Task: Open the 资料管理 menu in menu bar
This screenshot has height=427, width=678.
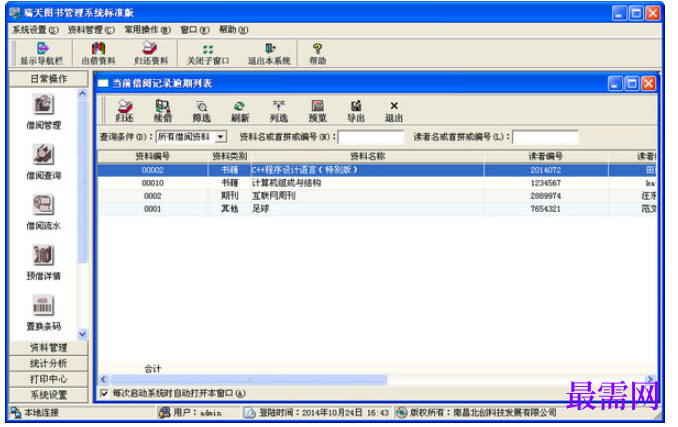Action: click(91, 30)
